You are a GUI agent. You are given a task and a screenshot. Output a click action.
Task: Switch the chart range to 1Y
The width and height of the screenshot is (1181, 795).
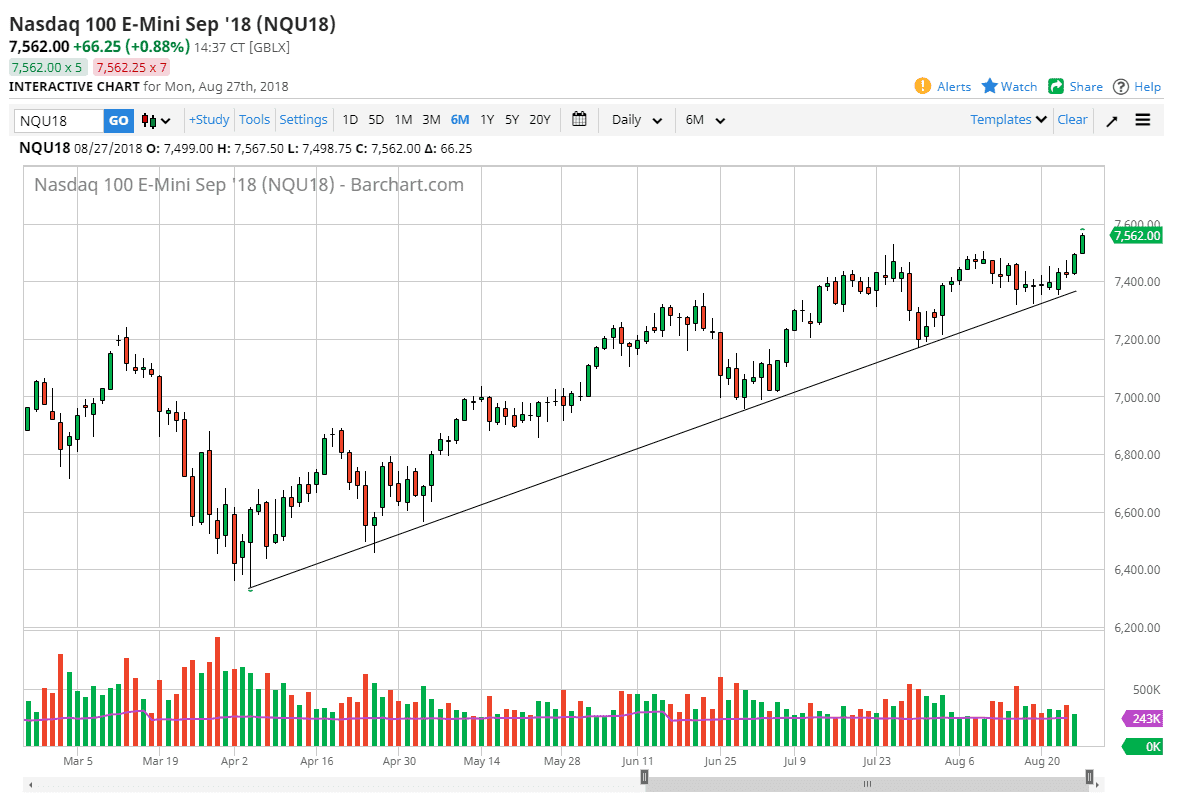point(487,119)
